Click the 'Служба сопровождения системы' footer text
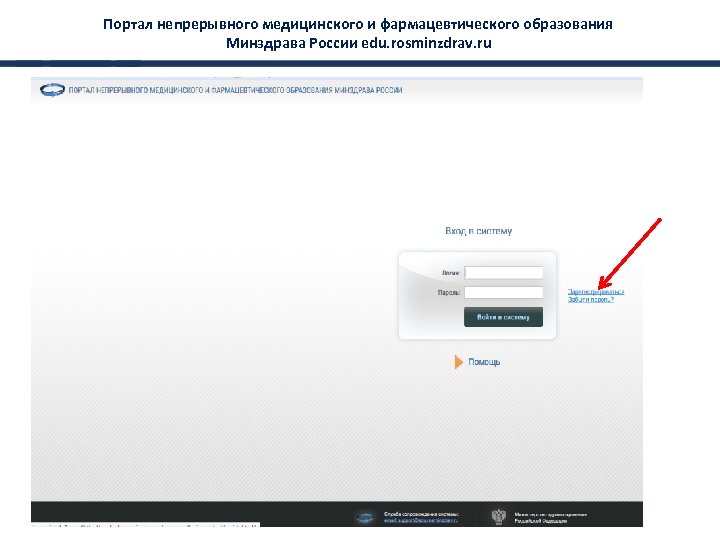Viewport: 720px width, 540px height. click(422, 514)
